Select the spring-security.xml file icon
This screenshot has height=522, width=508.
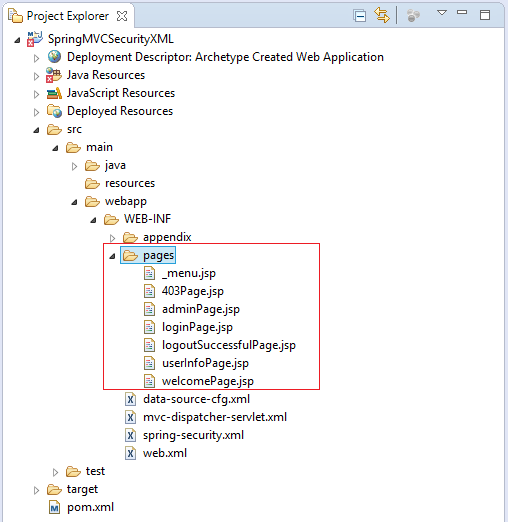pos(130,435)
